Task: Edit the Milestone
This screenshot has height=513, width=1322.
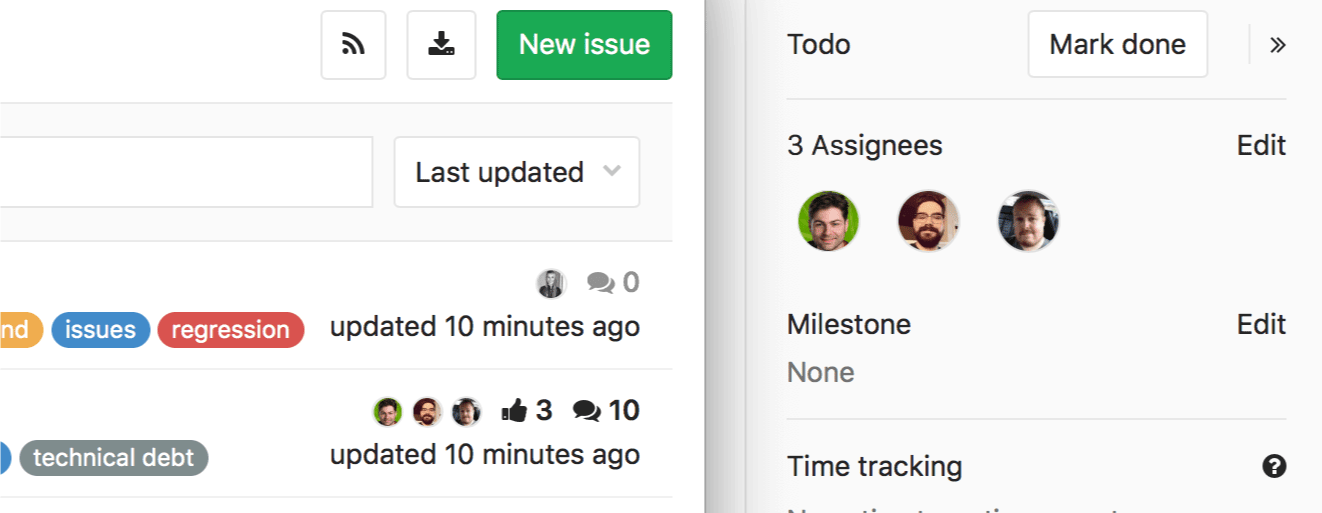Action: click(x=1261, y=324)
